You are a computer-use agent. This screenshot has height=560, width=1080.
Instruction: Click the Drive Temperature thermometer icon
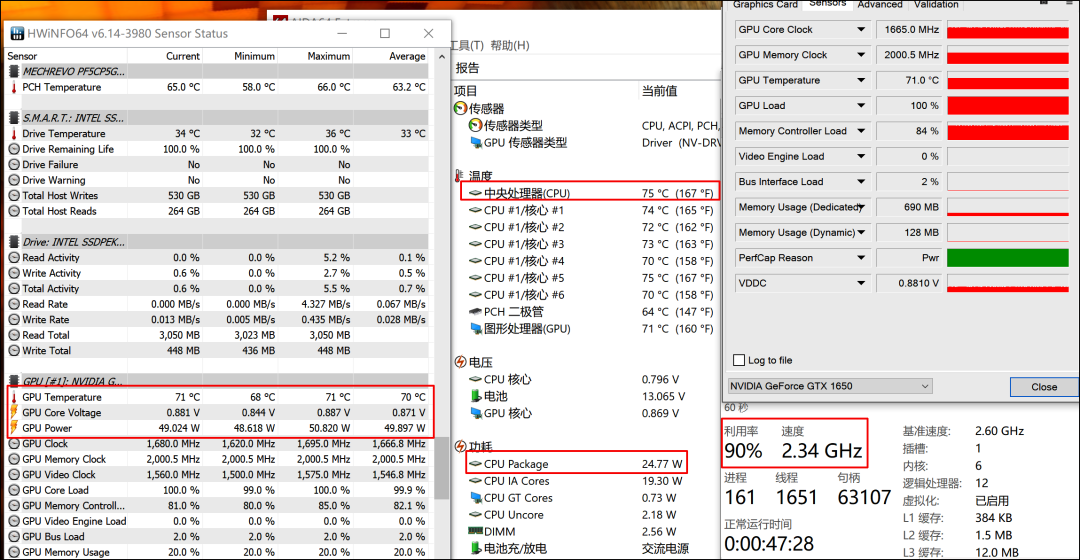pos(14,134)
